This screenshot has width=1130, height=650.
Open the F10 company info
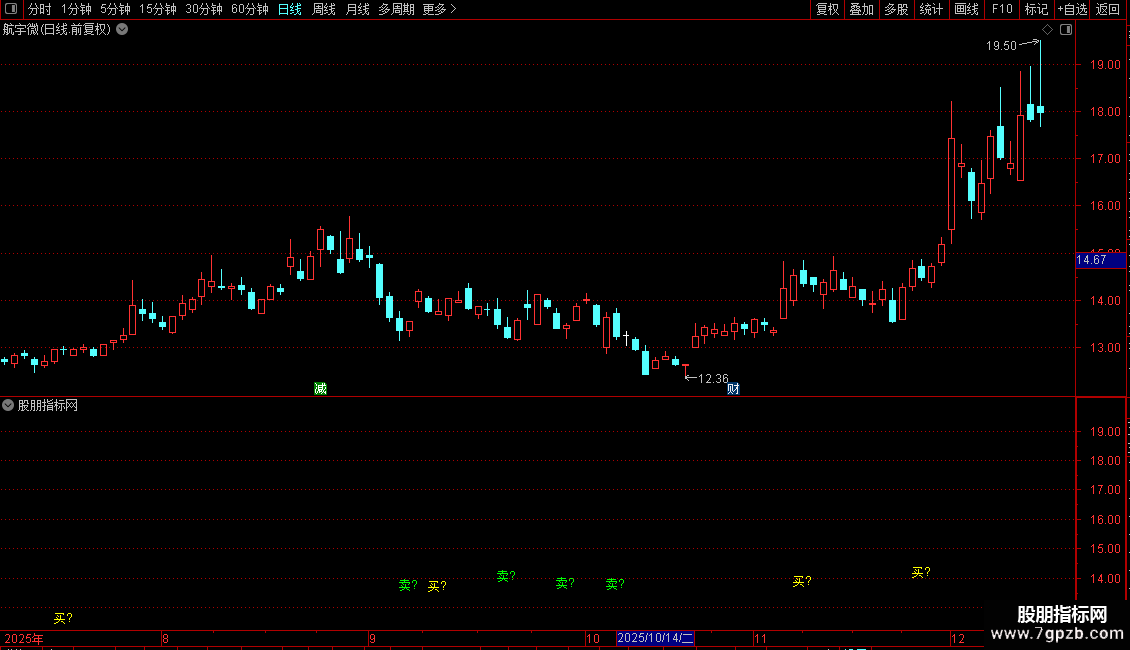pos(1002,9)
